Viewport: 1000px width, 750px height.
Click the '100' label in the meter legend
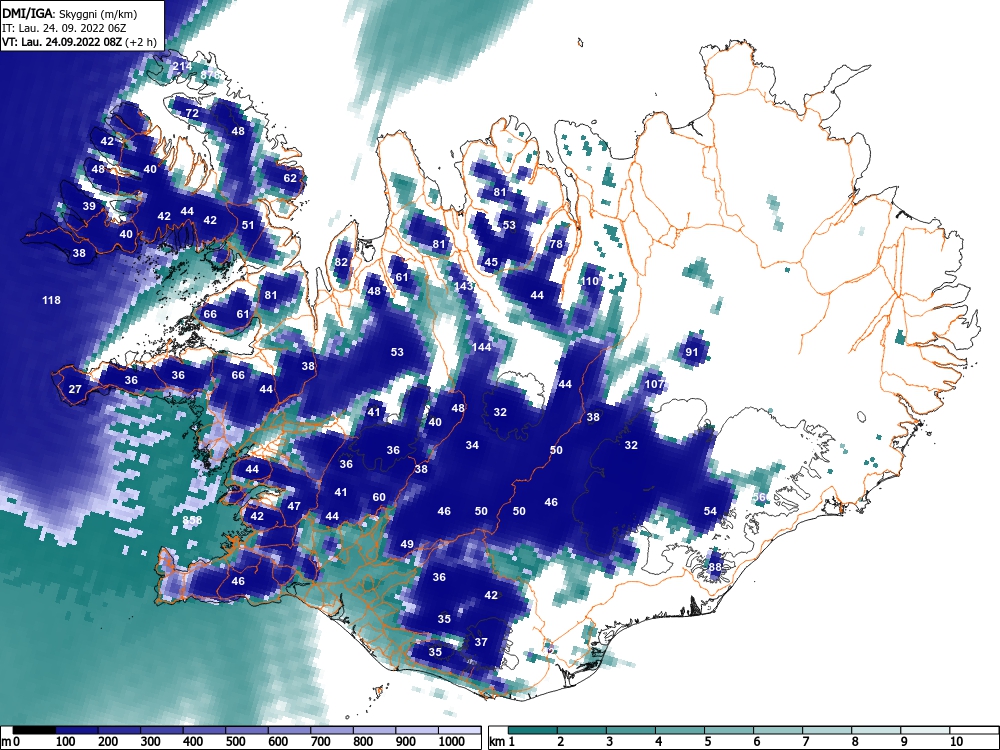pos(66,742)
